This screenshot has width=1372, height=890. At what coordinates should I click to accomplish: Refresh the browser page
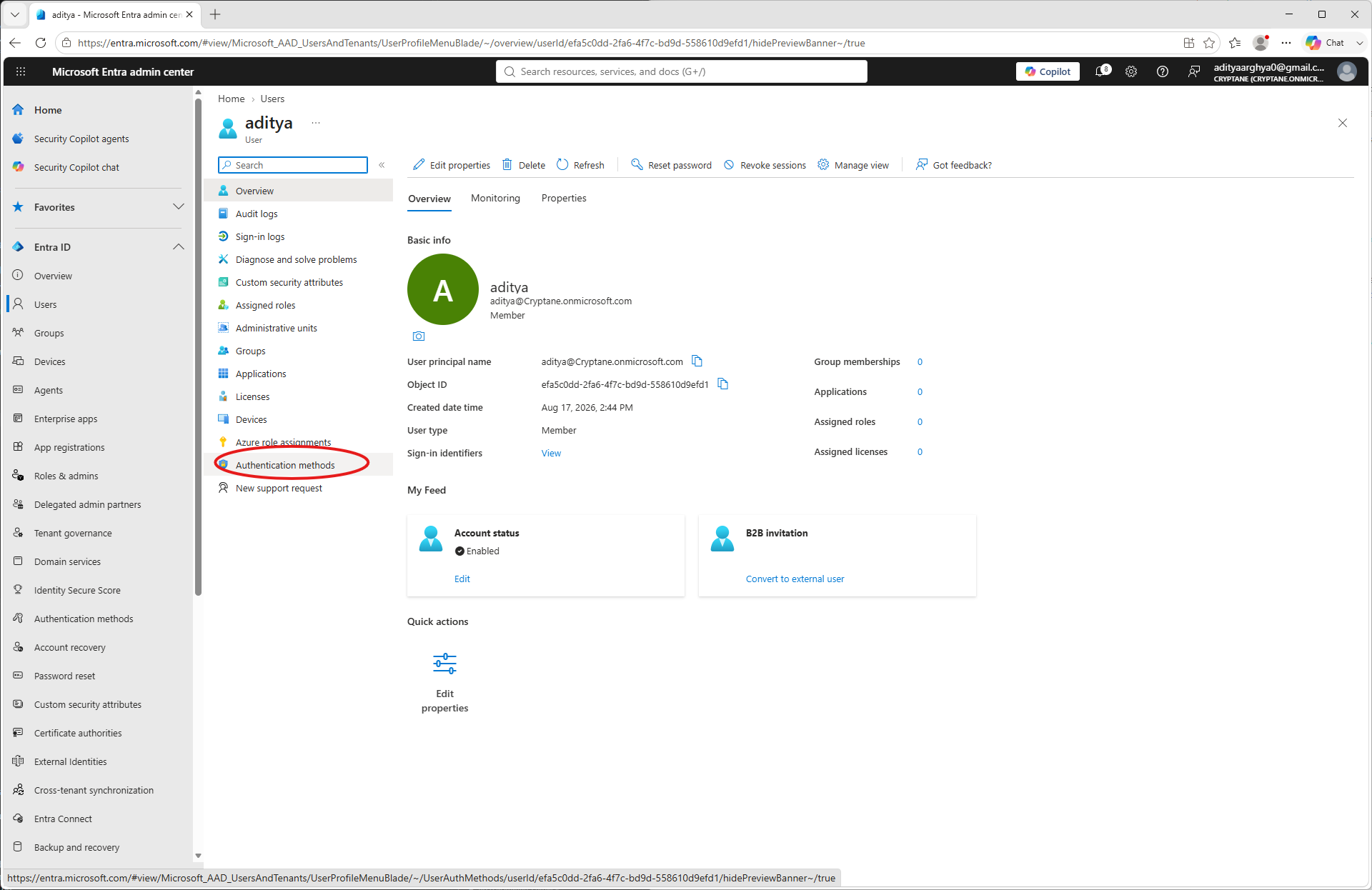coord(41,43)
